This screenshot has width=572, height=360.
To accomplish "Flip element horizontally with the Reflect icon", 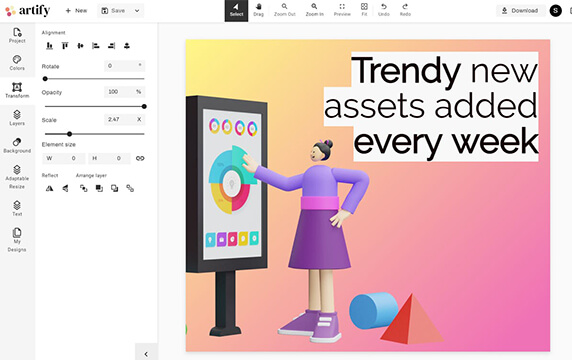I will tap(49, 188).
